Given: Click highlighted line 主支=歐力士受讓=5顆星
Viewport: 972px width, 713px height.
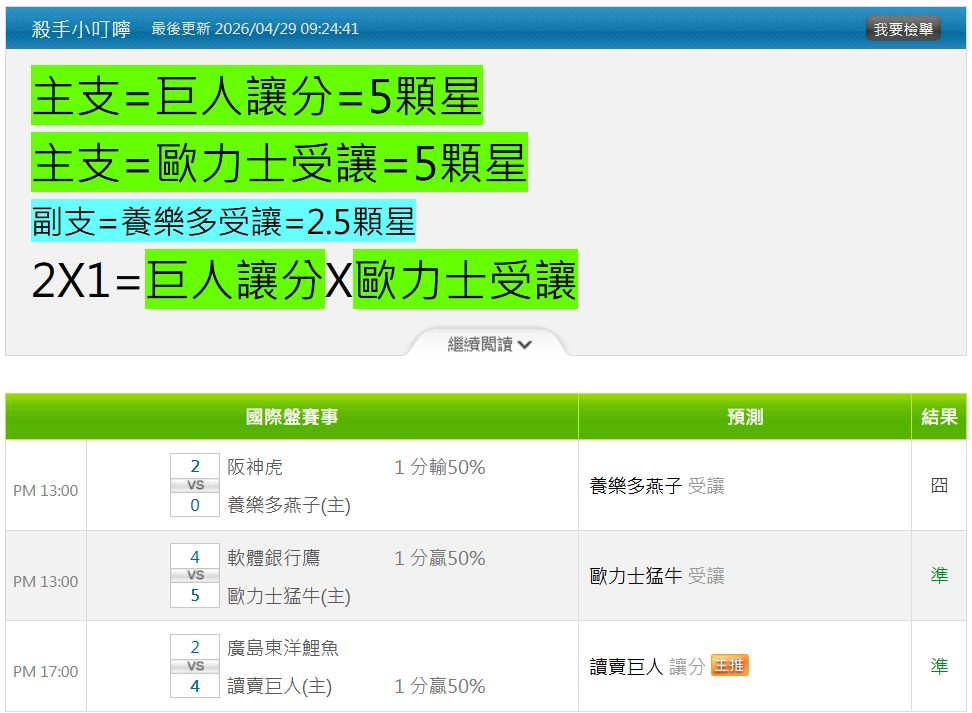Looking at the screenshot, I should pyautogui.click(x=280, y=162).
